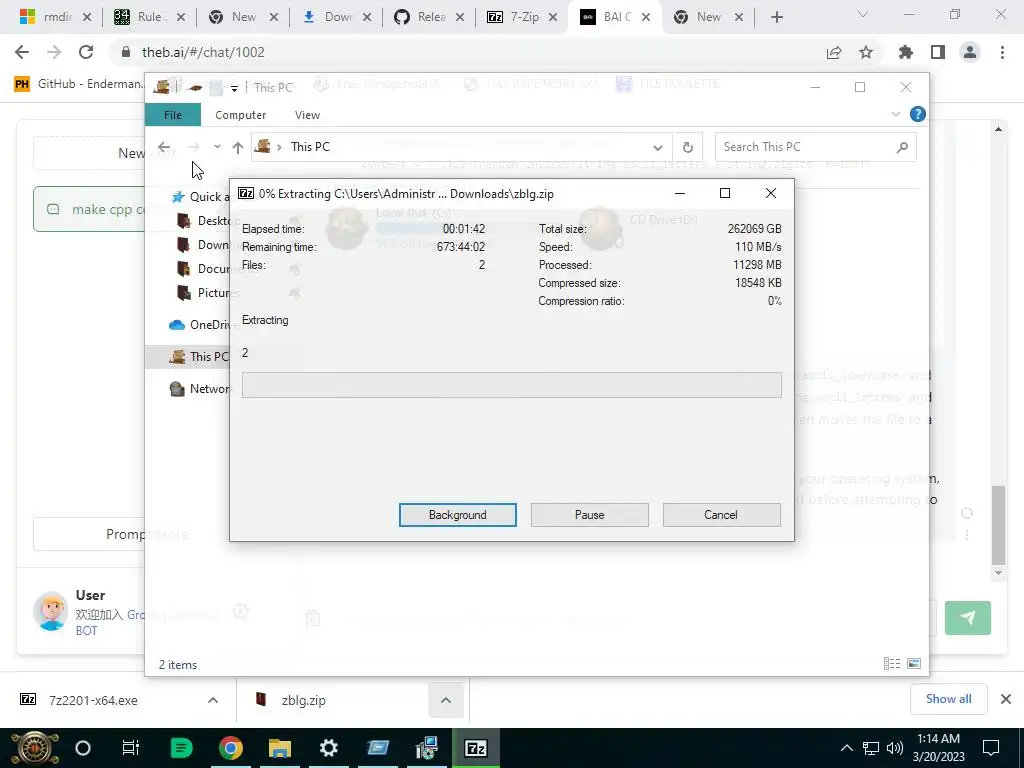Open Chrome extensions puzzle icon

(x=905, y=52)
